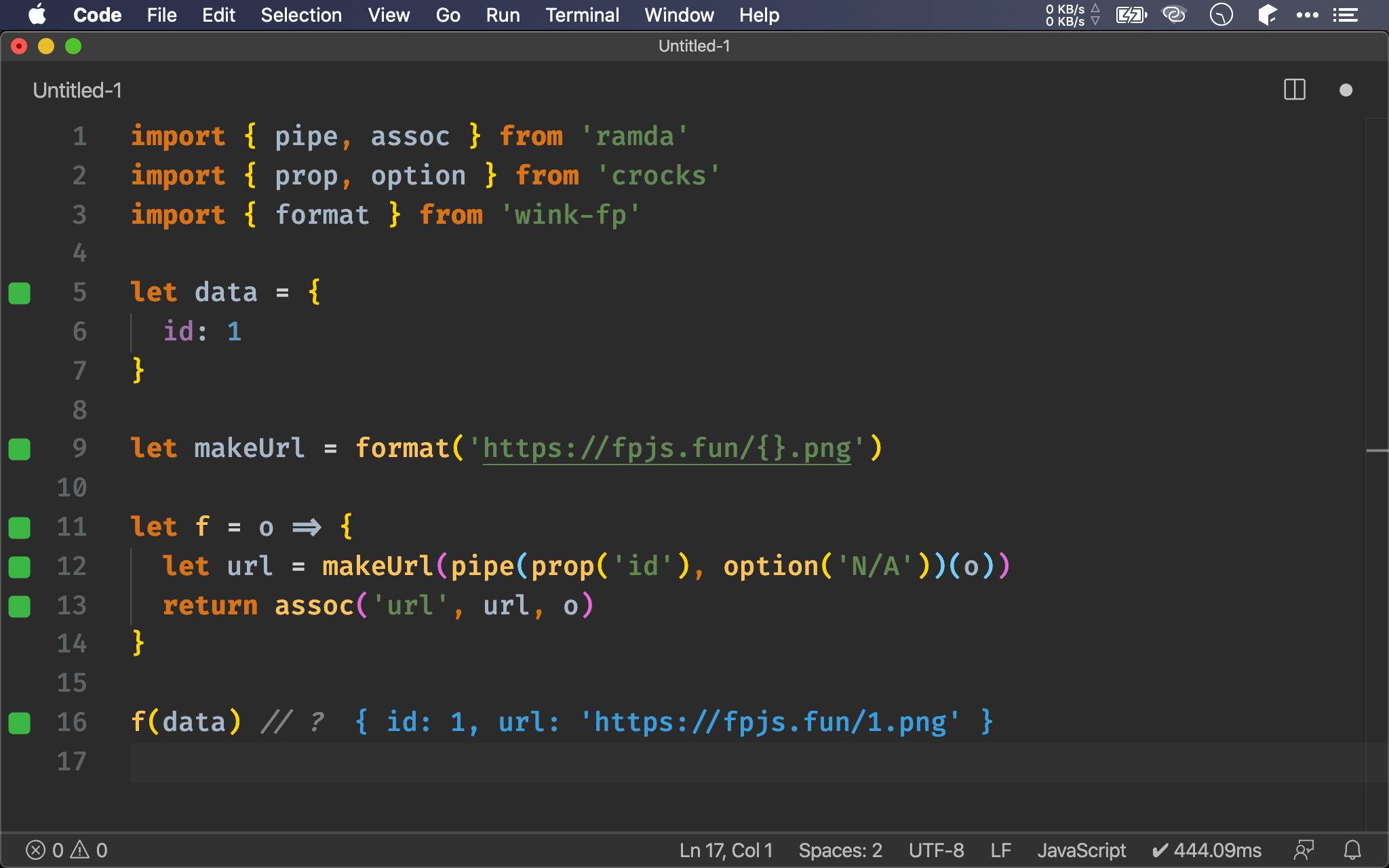This screenshot has width=1389, height=868.
Task: Click the makeUrl variable declaration
Action: [250, 448]
